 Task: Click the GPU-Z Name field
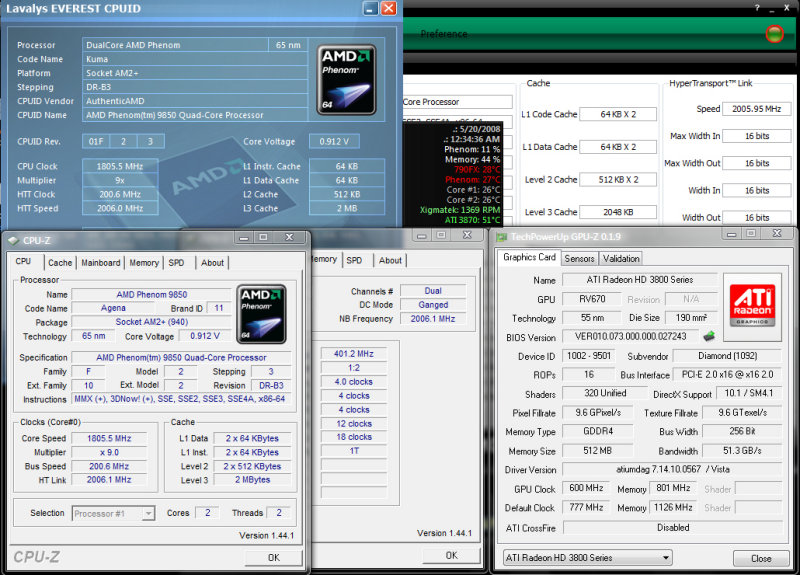pyautogui.click(x=640, y=280)
